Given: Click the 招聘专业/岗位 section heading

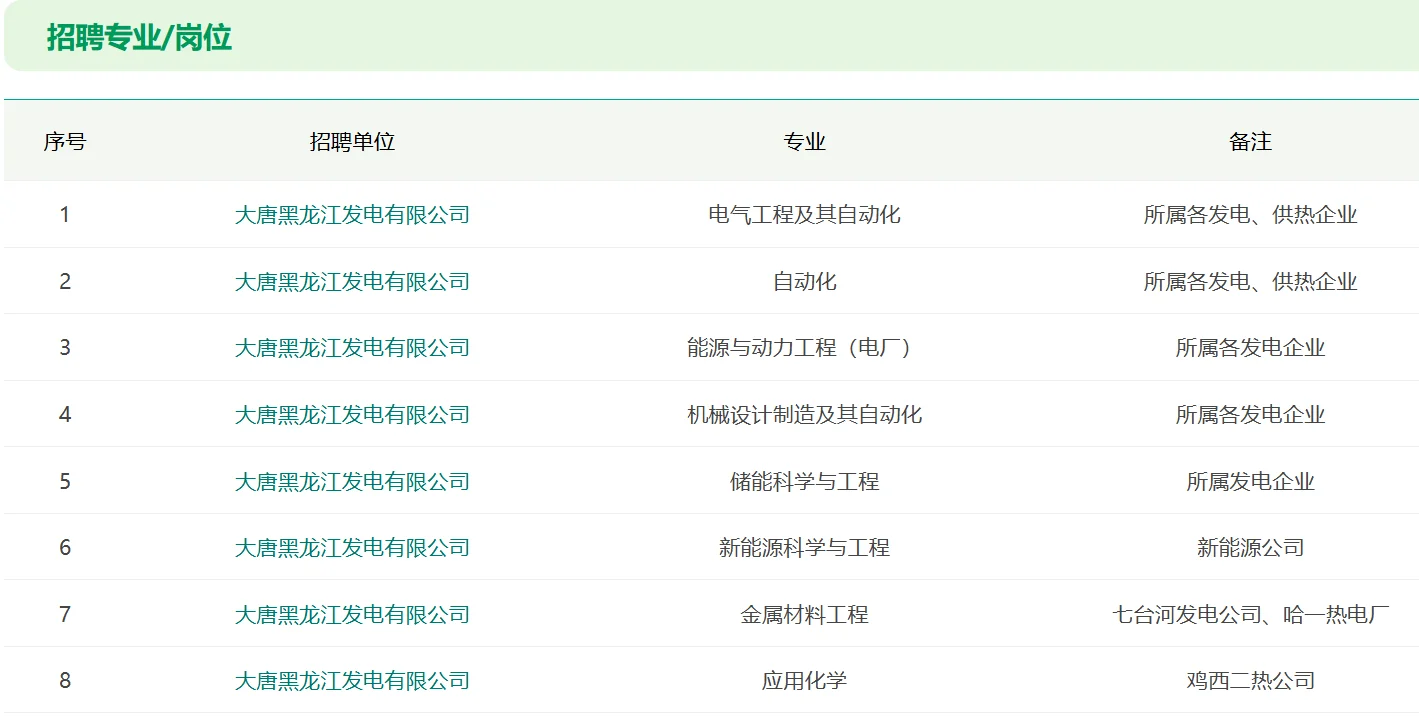Looking at the screenshot, I should (139, 38).
